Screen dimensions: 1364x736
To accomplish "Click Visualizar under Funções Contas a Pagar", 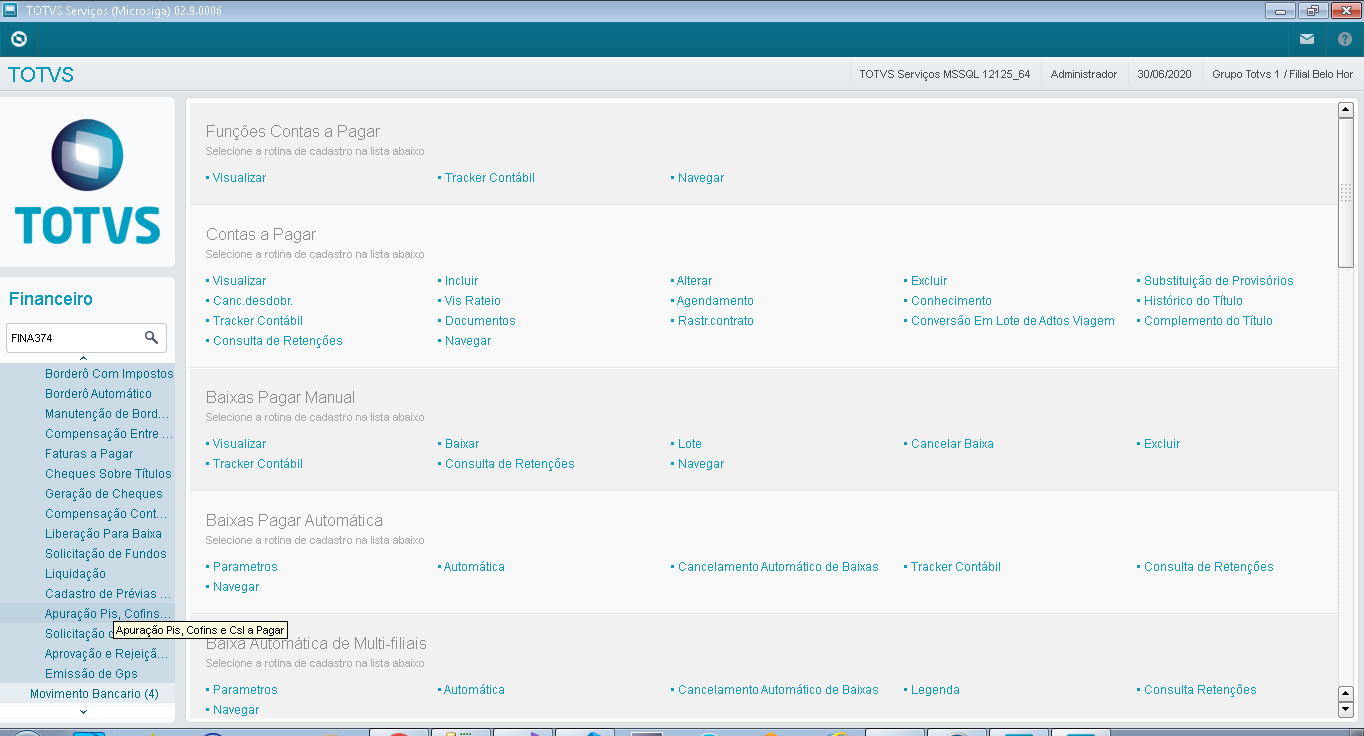I will pos(239,178).
